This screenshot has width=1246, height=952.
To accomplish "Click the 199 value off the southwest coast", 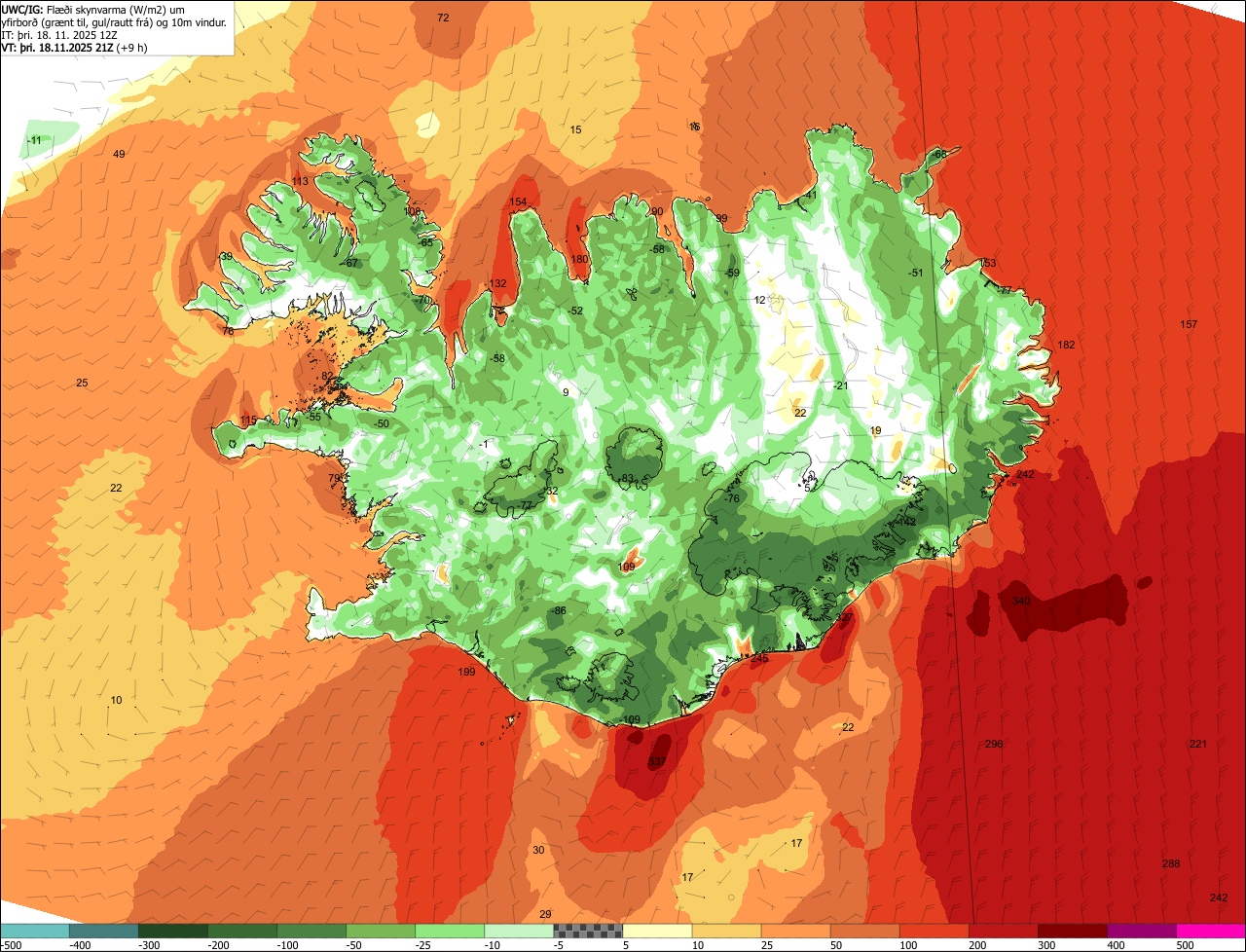I will (466, 673).
